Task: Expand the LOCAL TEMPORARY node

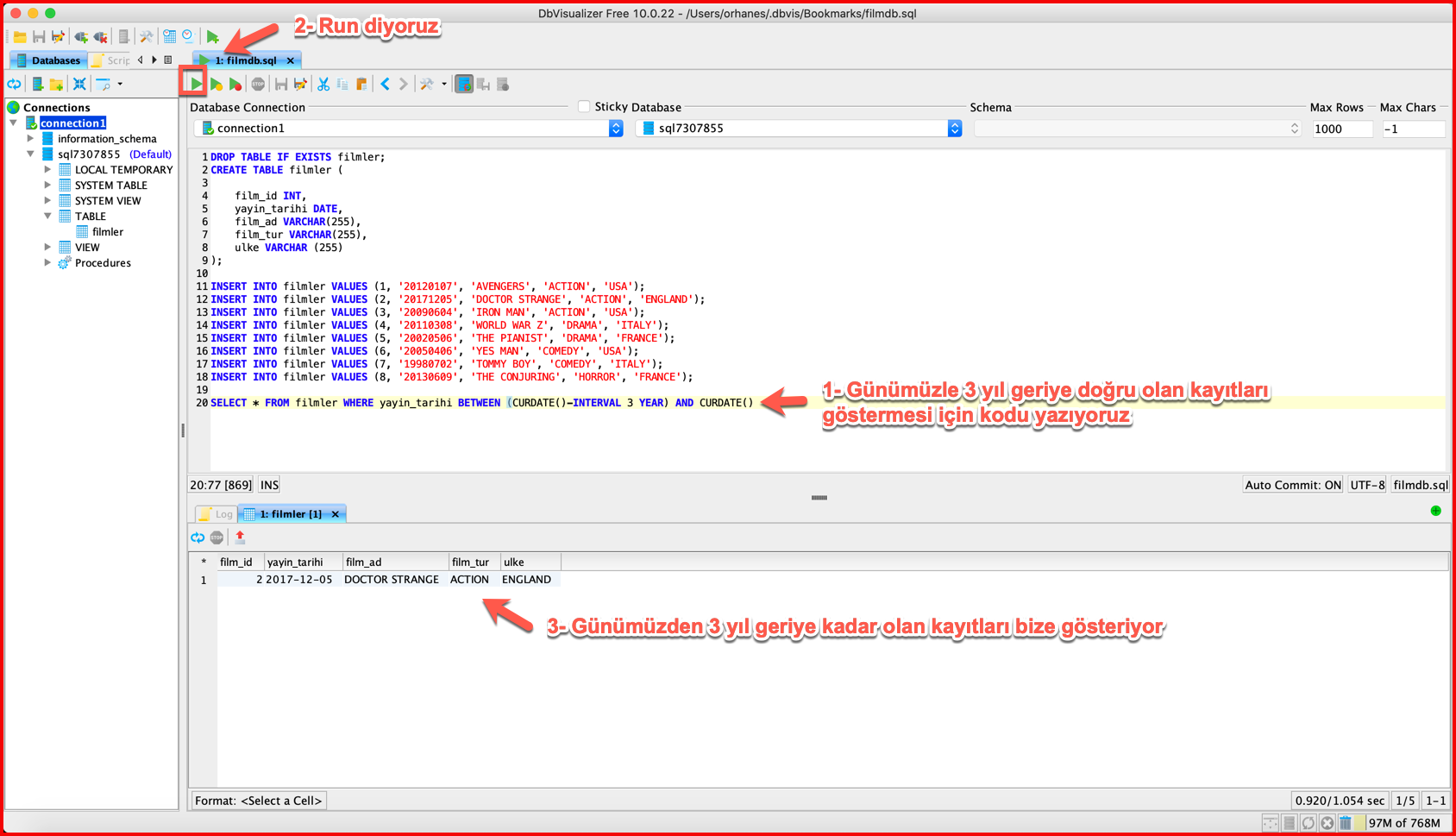Action: pyautogui.click(x=47, y=170)
